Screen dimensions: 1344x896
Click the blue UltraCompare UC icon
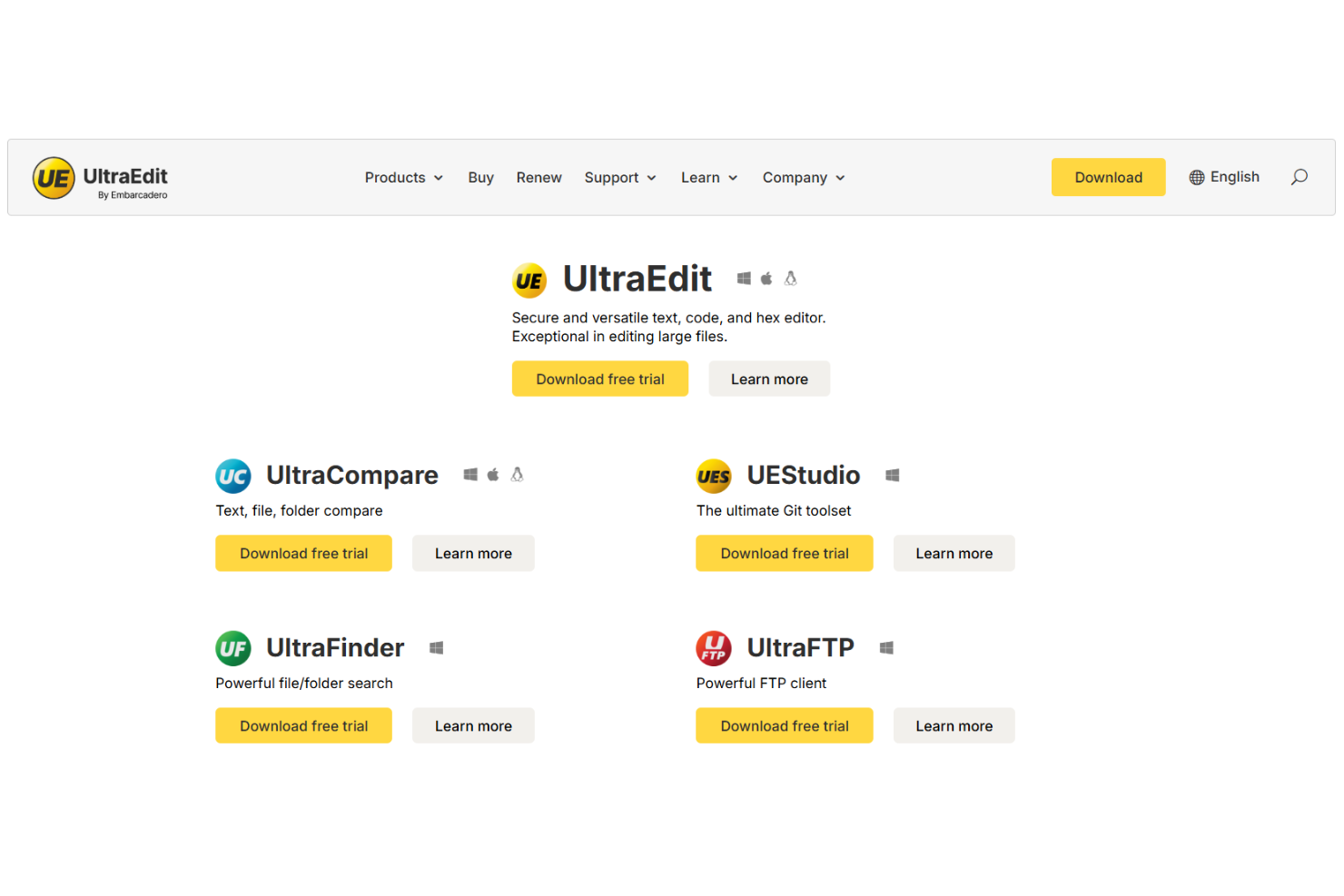[233, 476]
